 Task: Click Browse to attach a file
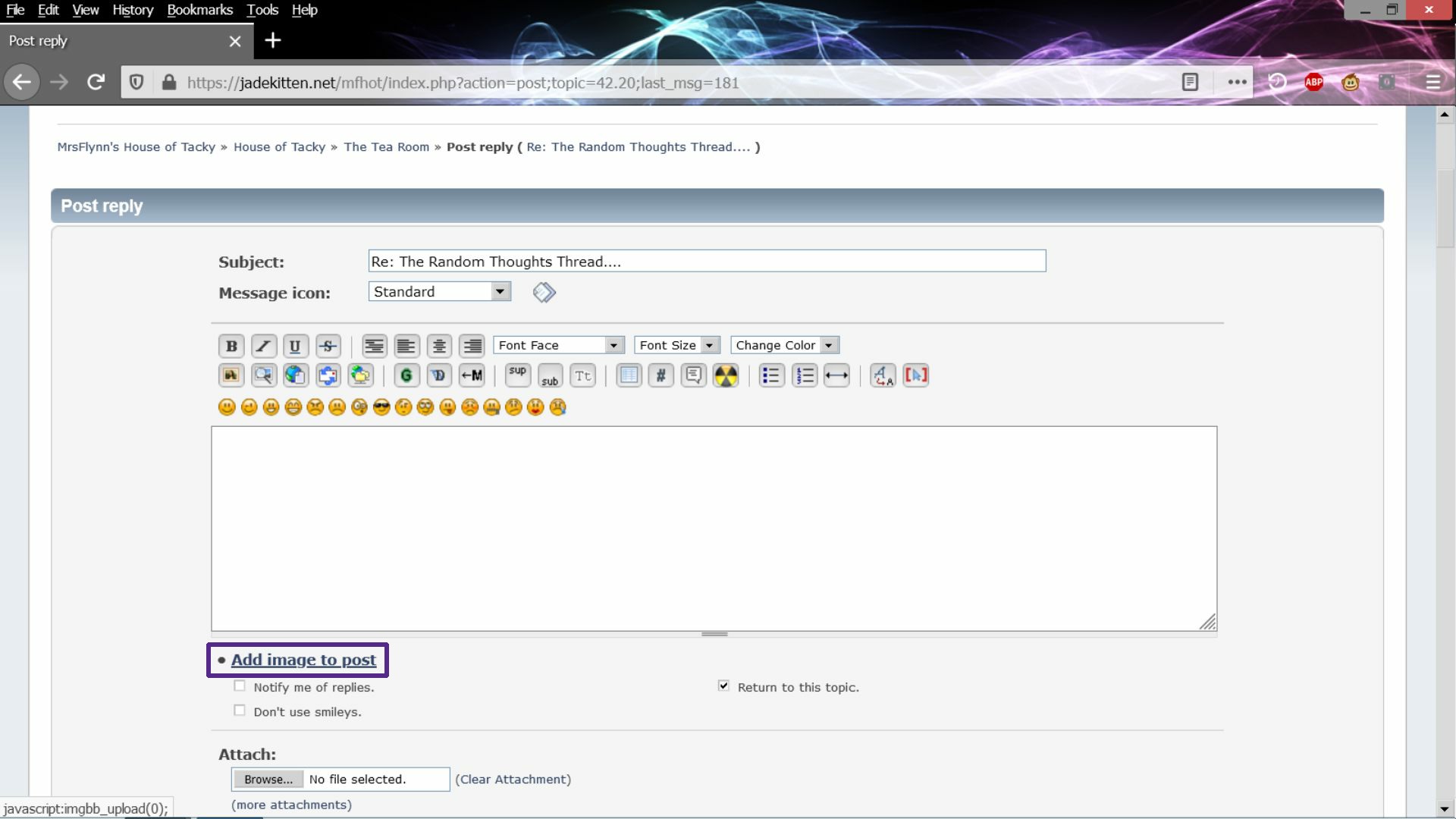tap(268, 780)
